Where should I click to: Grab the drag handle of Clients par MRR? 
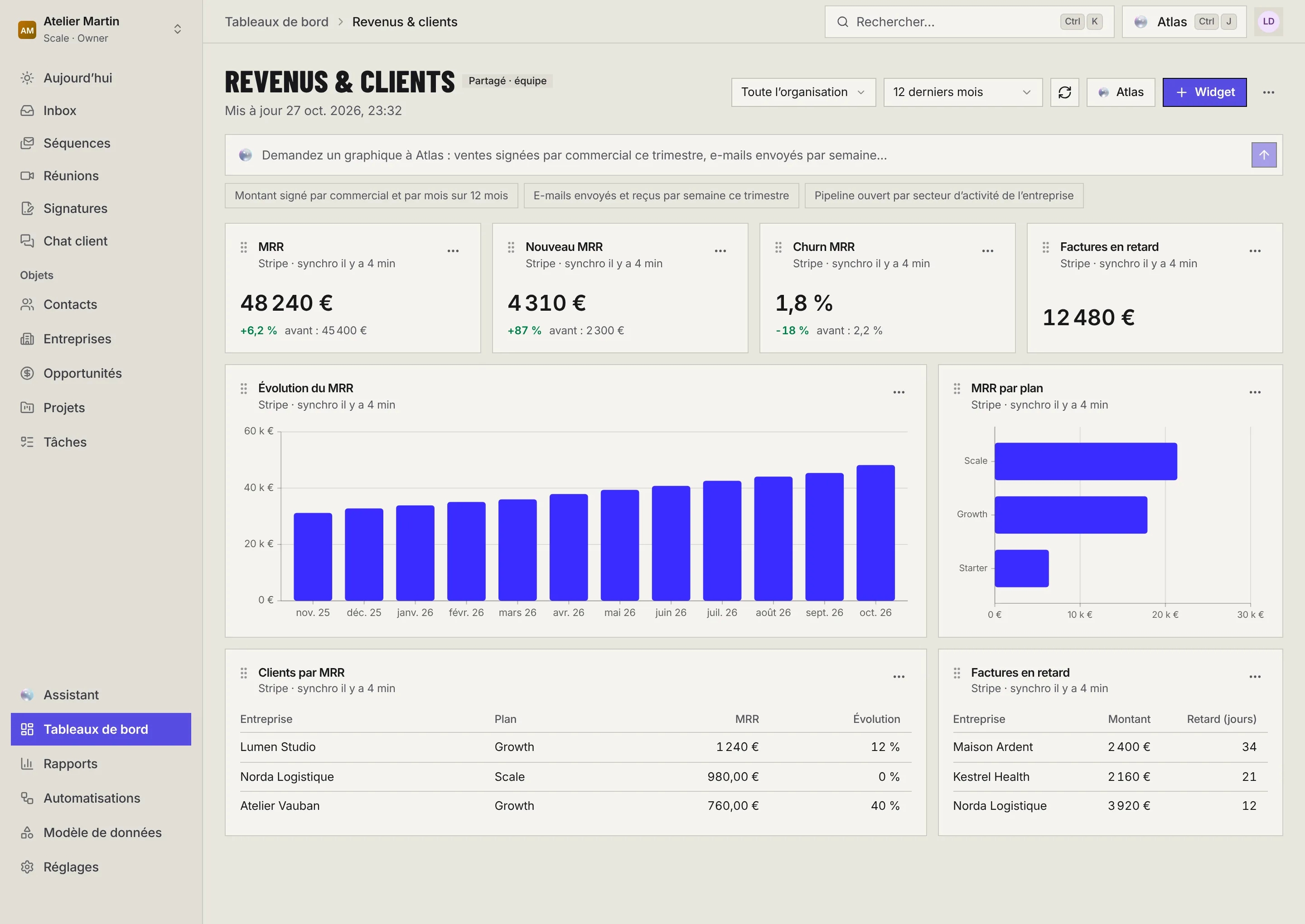point(244,673)
